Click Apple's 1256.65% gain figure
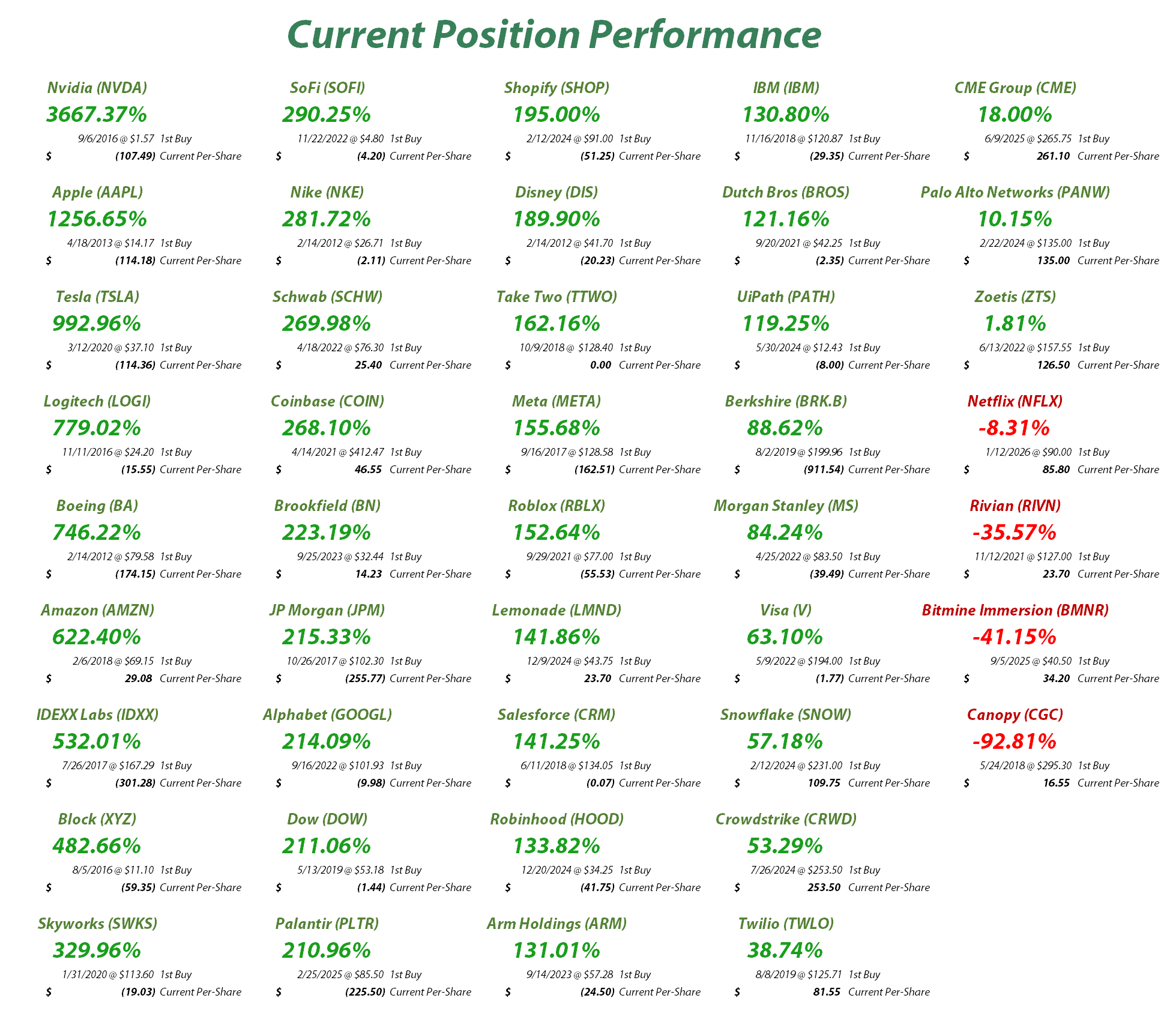This screenshot has width=1176, height=1013. (97, 219)
